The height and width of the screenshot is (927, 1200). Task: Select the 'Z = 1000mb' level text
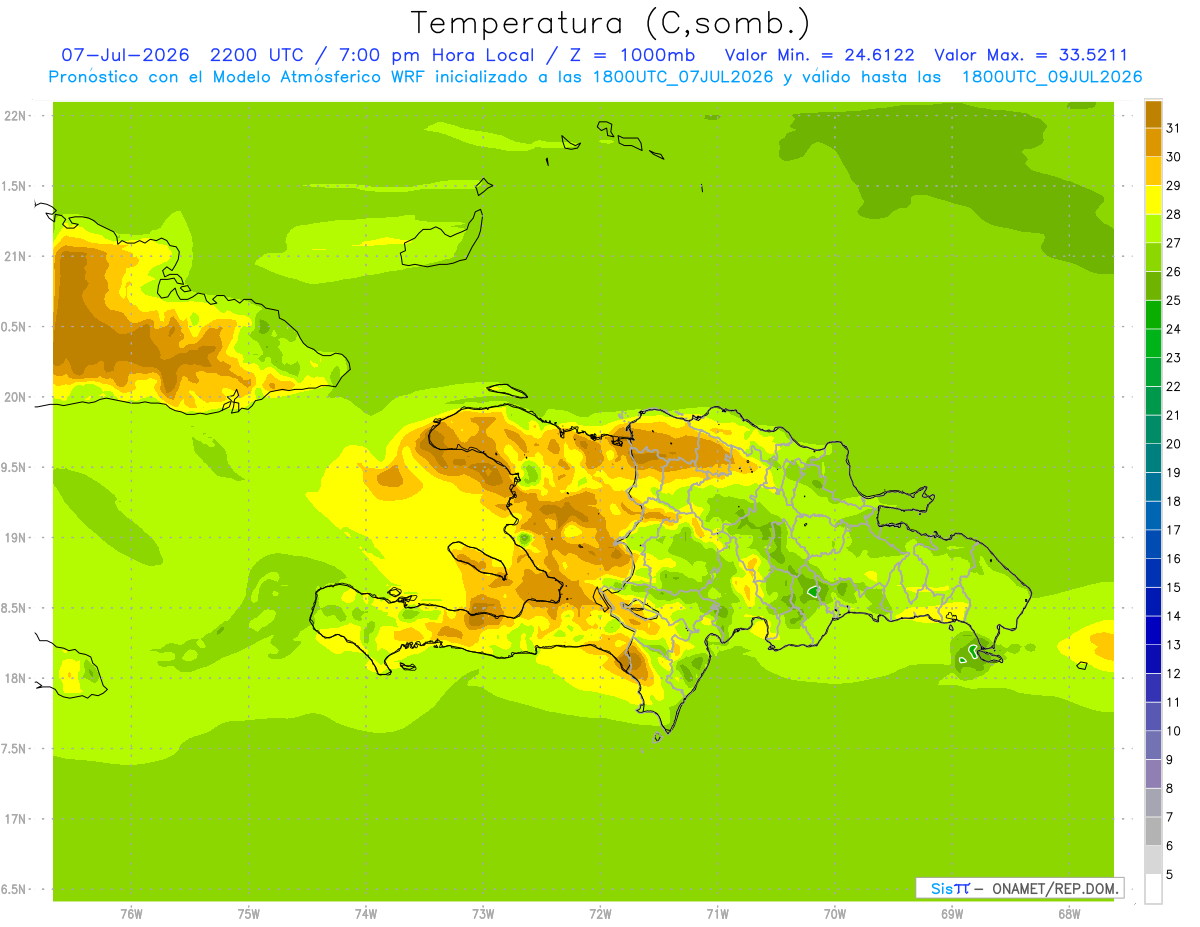coord(633,55)
